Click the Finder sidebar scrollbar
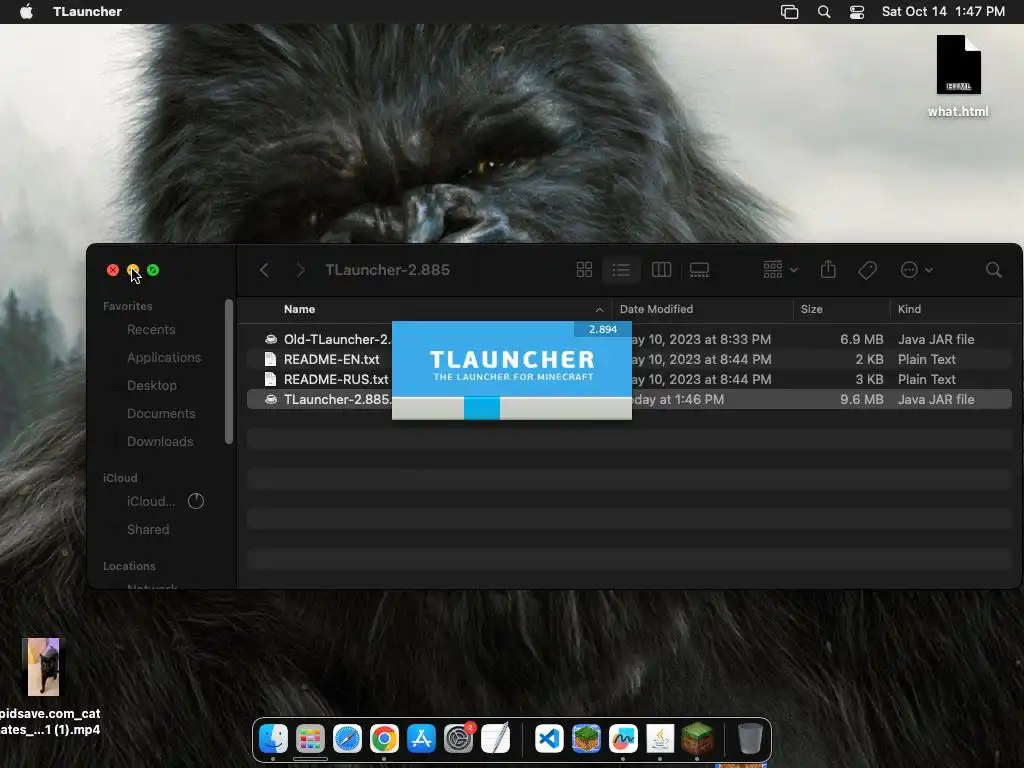The height and width of the screenshot is (768, 1024). (x=229, y=372)
